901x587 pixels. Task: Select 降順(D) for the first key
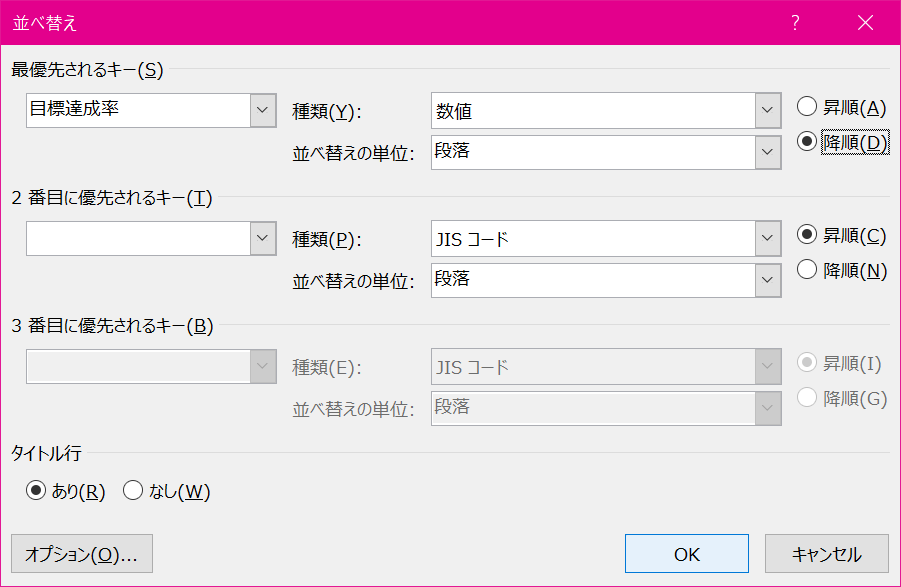point(807,142)
